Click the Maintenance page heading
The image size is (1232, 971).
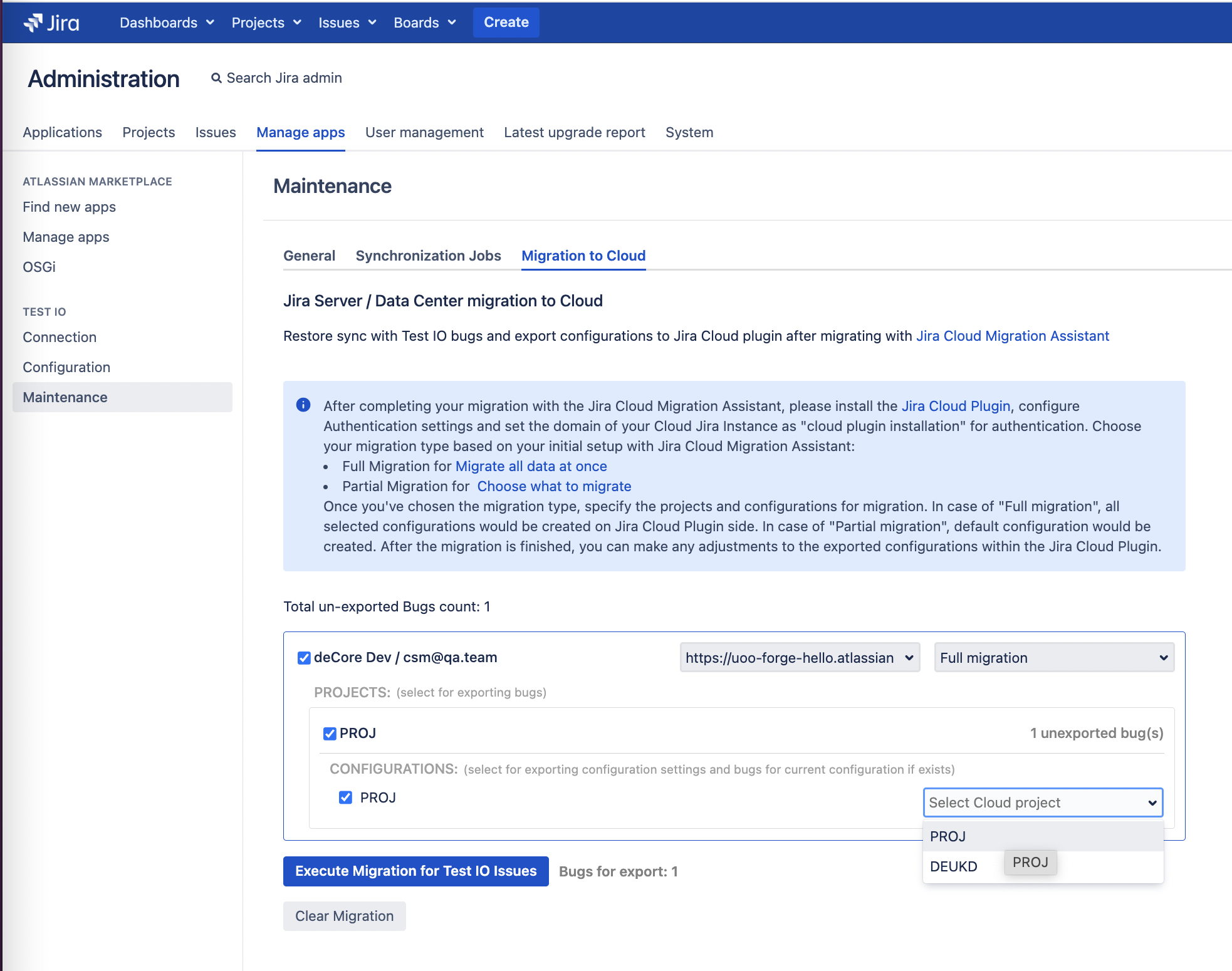pos(332,186)
